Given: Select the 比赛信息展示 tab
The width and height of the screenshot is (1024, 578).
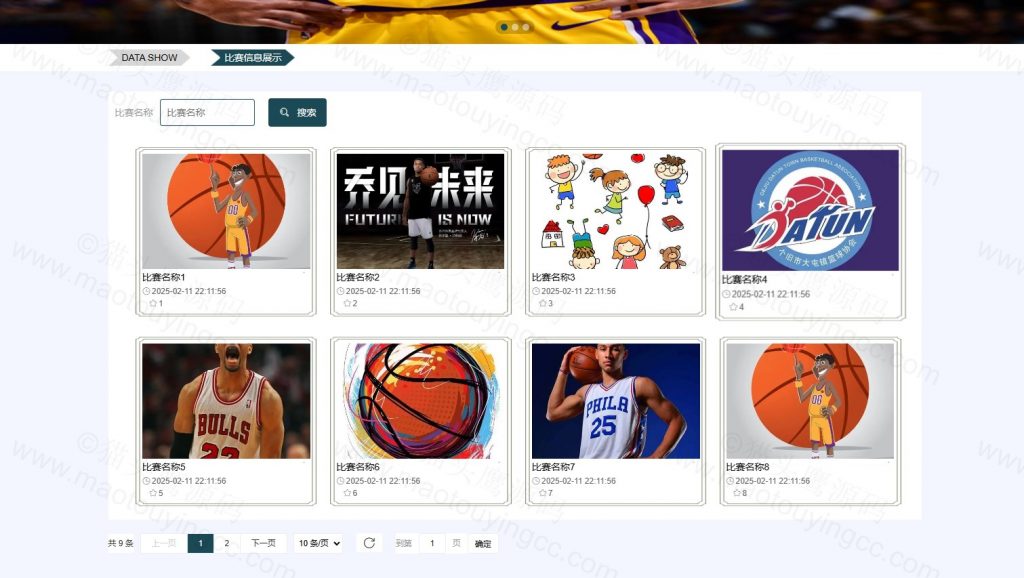Looking at the screenshot, I should 253,57.
